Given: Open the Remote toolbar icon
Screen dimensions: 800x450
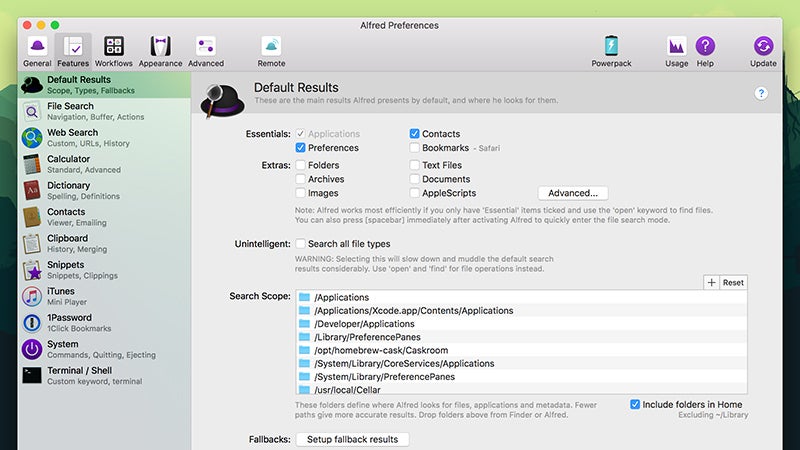Looking at the screenshot, I should (271, 46).
